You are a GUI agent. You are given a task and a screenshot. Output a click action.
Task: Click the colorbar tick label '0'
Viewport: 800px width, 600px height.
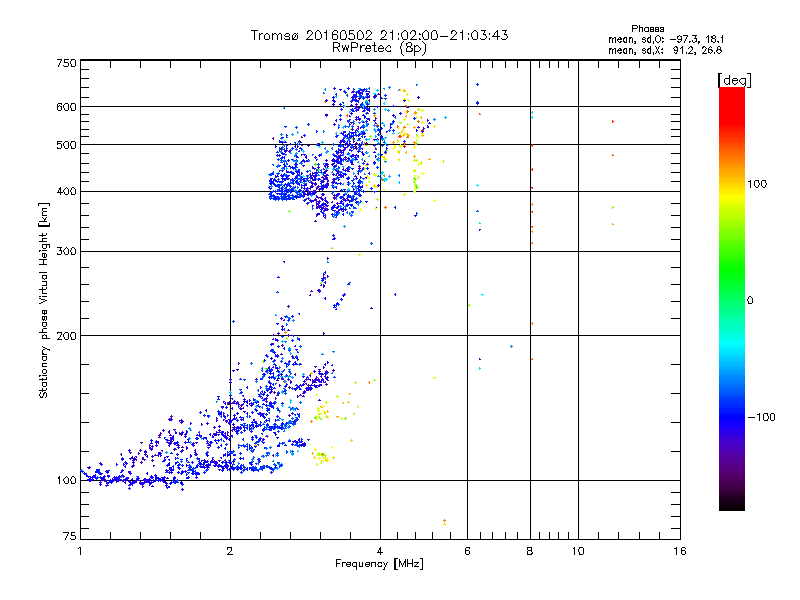(x=750, y=301)
